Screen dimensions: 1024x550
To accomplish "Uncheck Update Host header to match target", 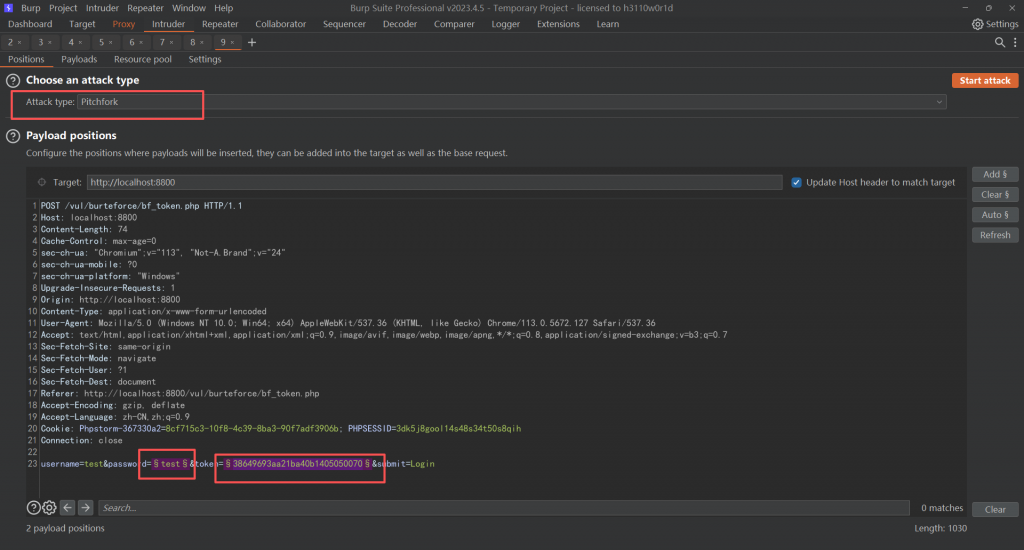I will [797, 182].
